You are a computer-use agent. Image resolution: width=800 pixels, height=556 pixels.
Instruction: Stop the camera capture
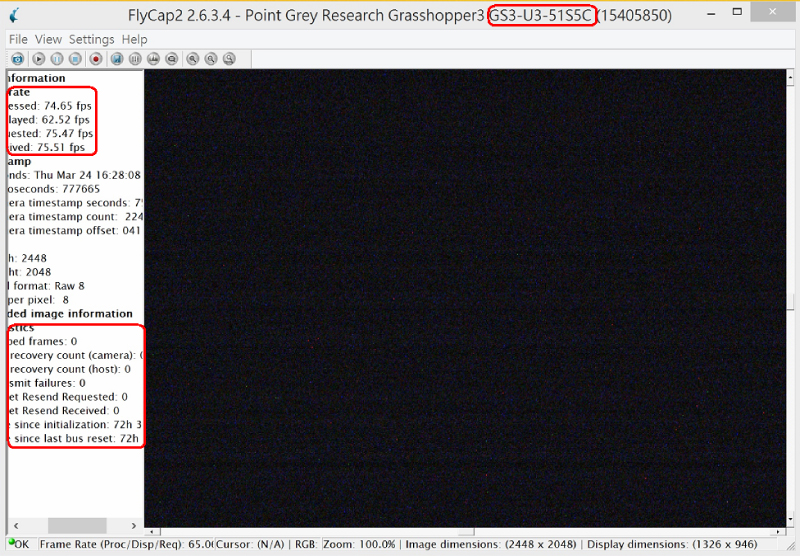[75, 59]
